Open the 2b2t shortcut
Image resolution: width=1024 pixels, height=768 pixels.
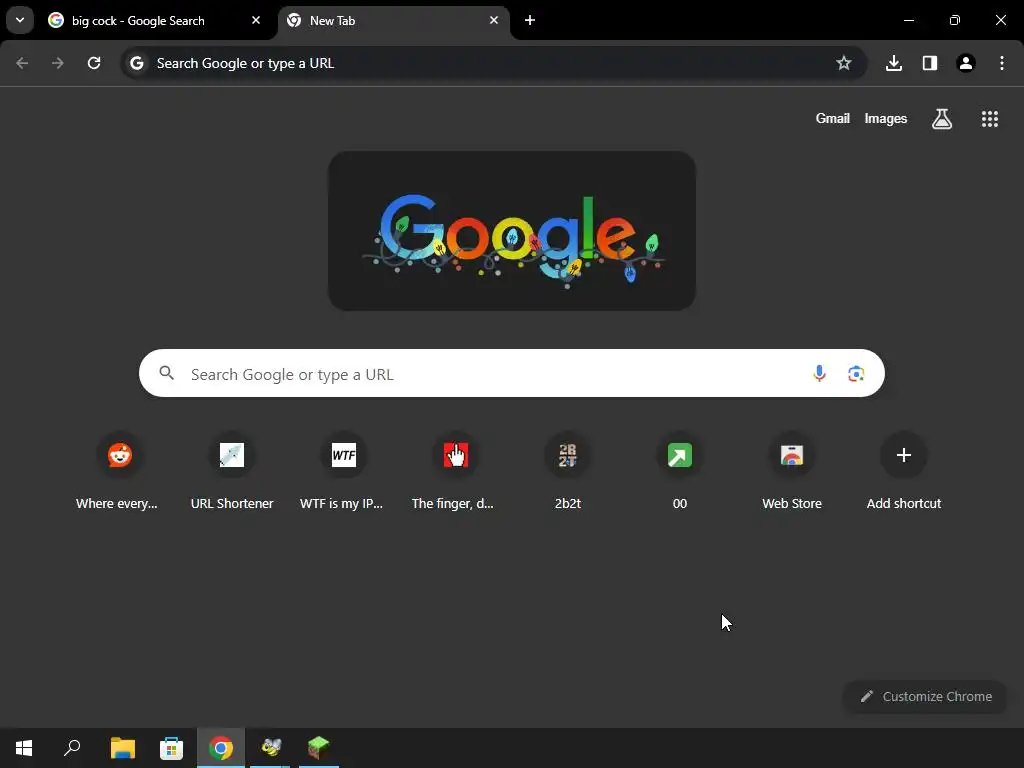[568, 472]
